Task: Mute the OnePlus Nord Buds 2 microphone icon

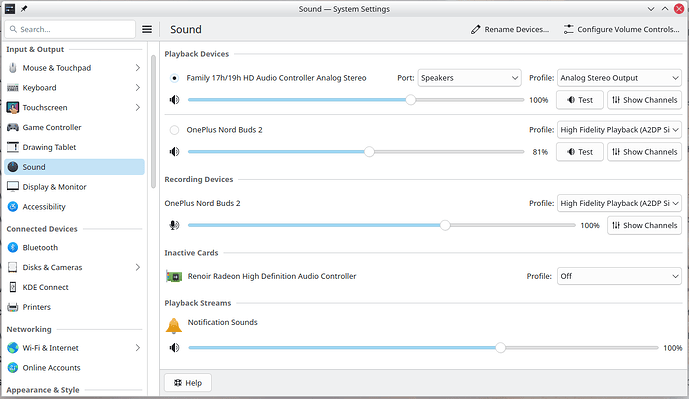Action: pos(174,225)
